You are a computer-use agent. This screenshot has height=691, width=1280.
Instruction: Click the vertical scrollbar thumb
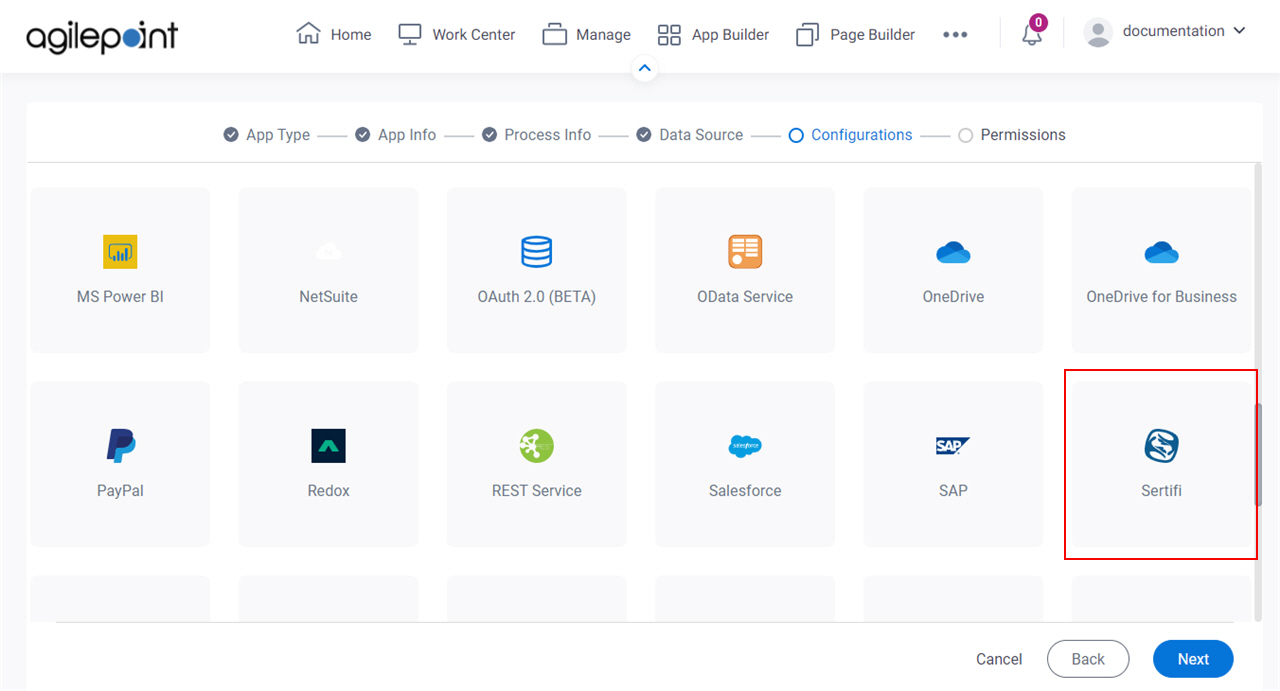pyautogui.click(x=1259, y=455)
